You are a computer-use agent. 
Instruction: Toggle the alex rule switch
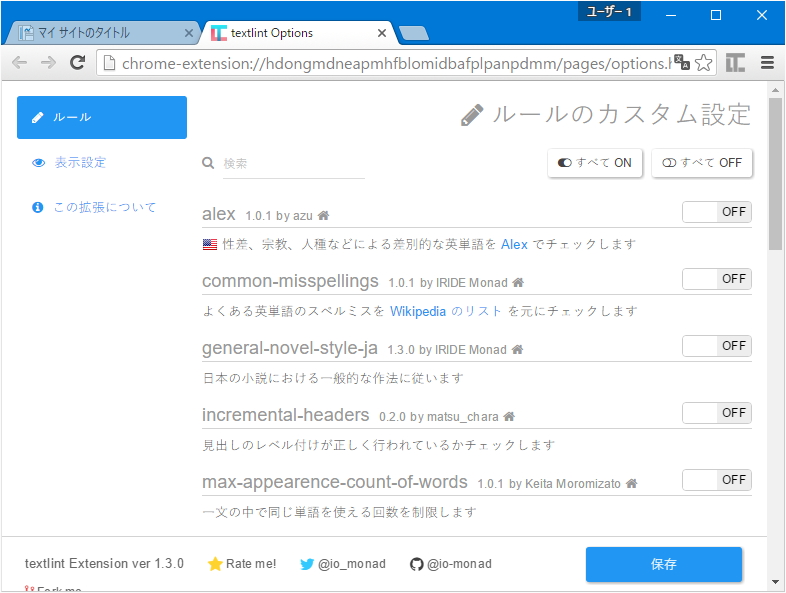[x=716, y=212]
